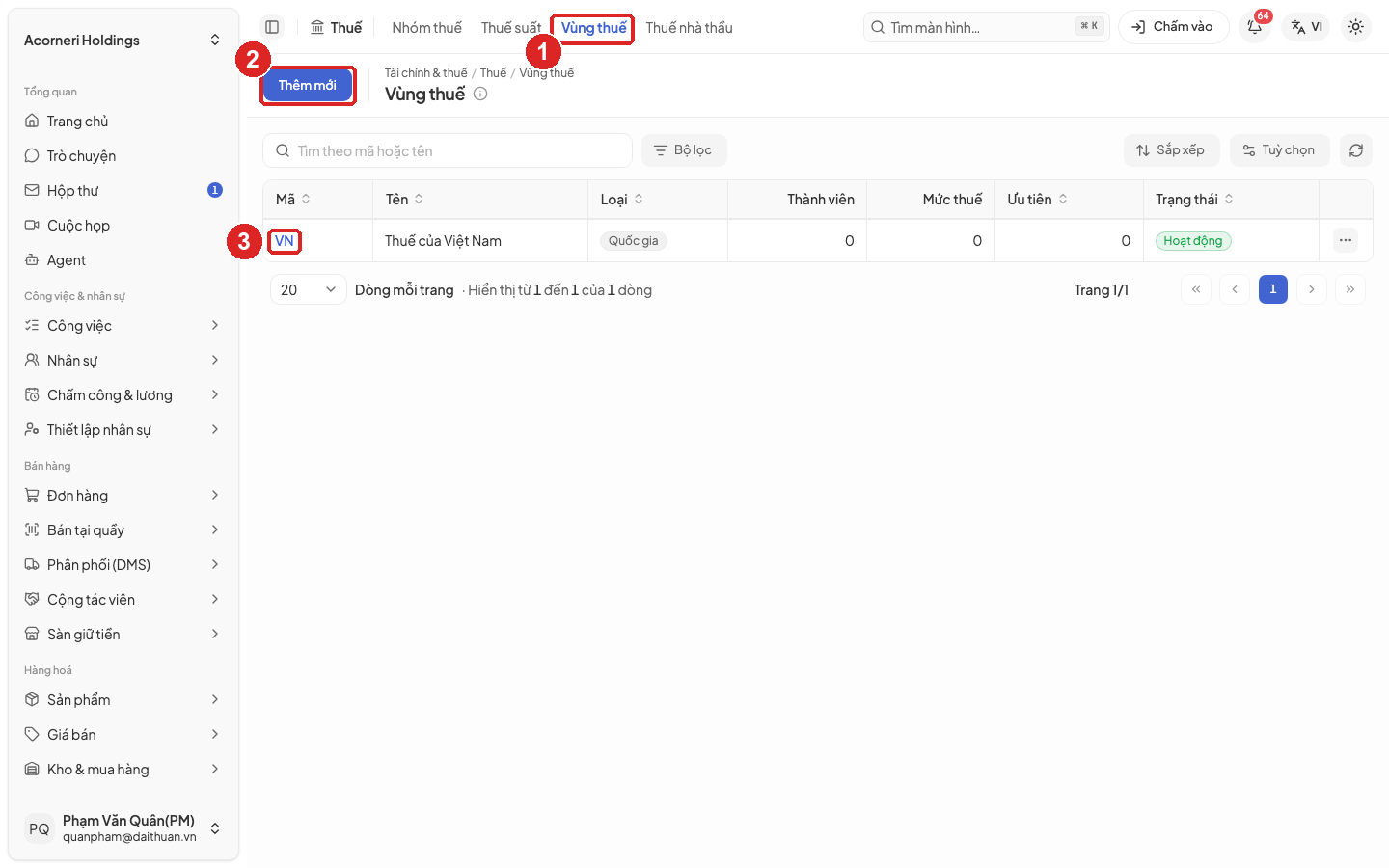Sort by the Mã column header
Screen dimensions: 1389x868
(293, 200)
